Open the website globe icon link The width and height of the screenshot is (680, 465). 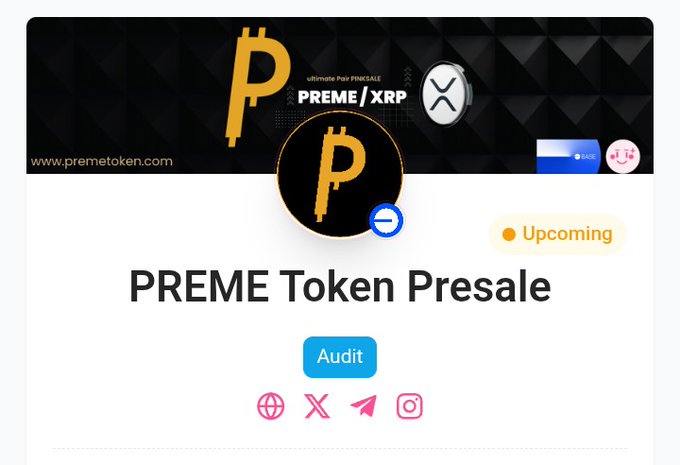[x=271, y=406]
